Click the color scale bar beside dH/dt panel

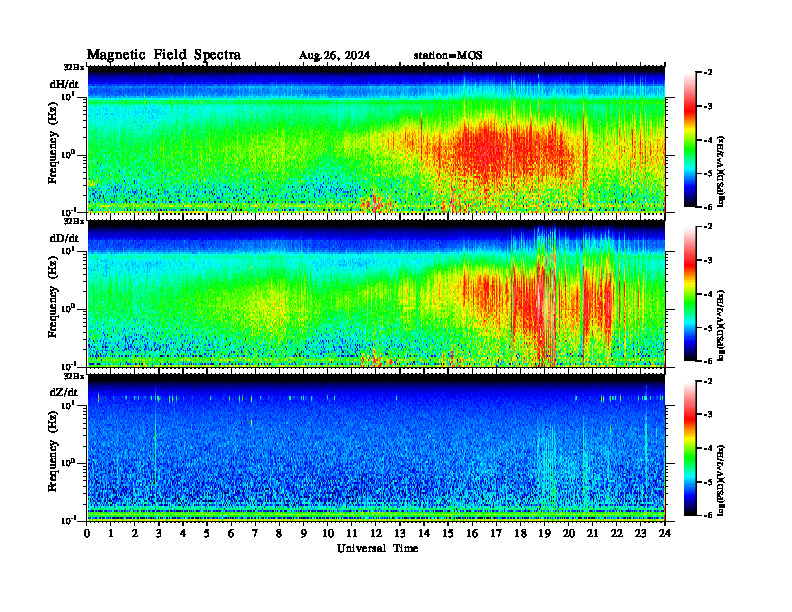coord(689,140)
